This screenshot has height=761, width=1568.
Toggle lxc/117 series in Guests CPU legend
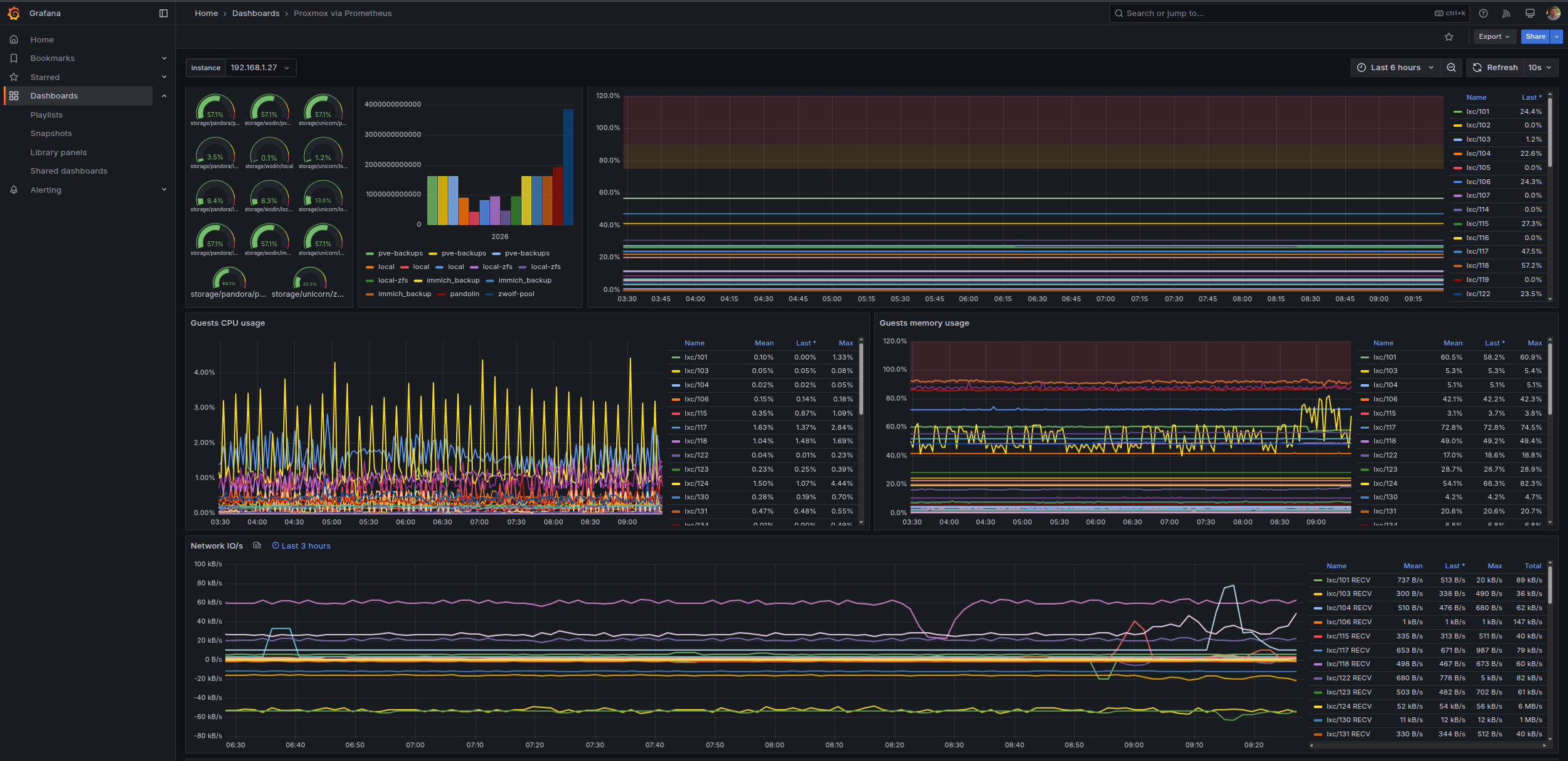pos(696,427)
